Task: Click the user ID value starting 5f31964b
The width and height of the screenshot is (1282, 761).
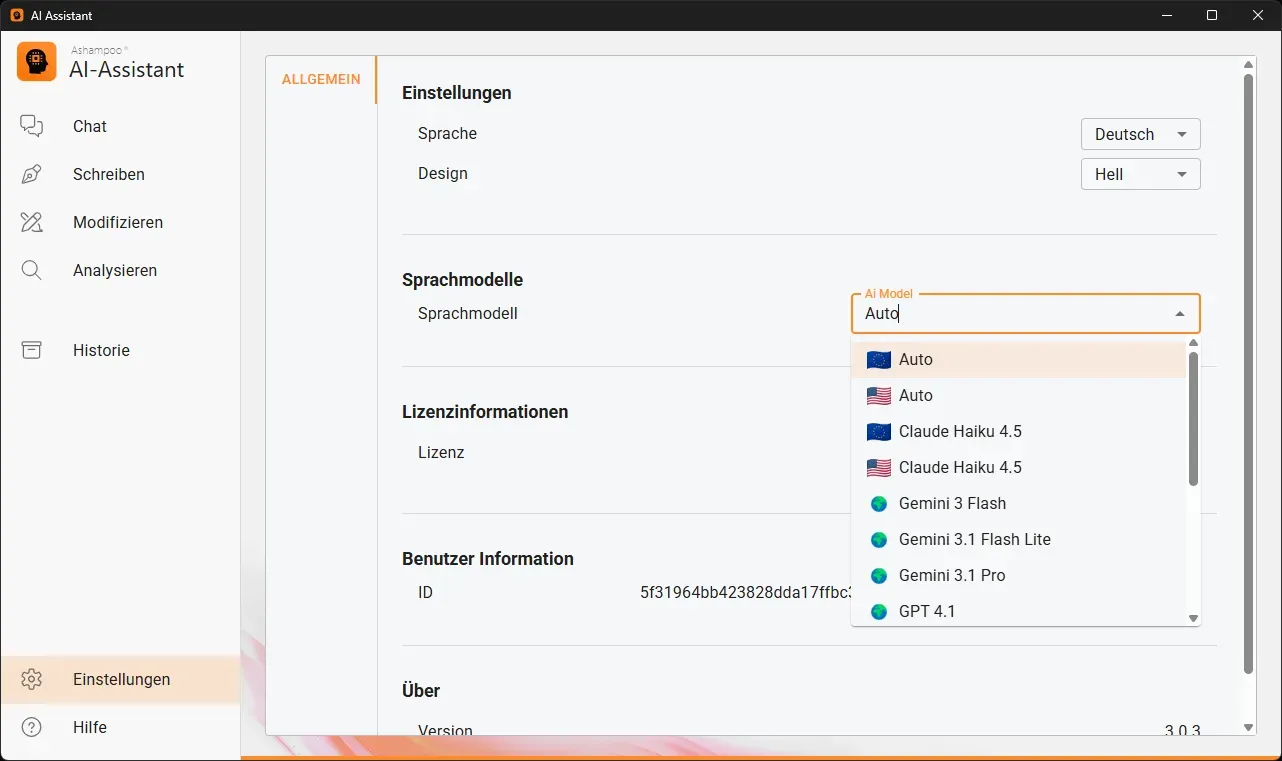Action: click(745, 592)
